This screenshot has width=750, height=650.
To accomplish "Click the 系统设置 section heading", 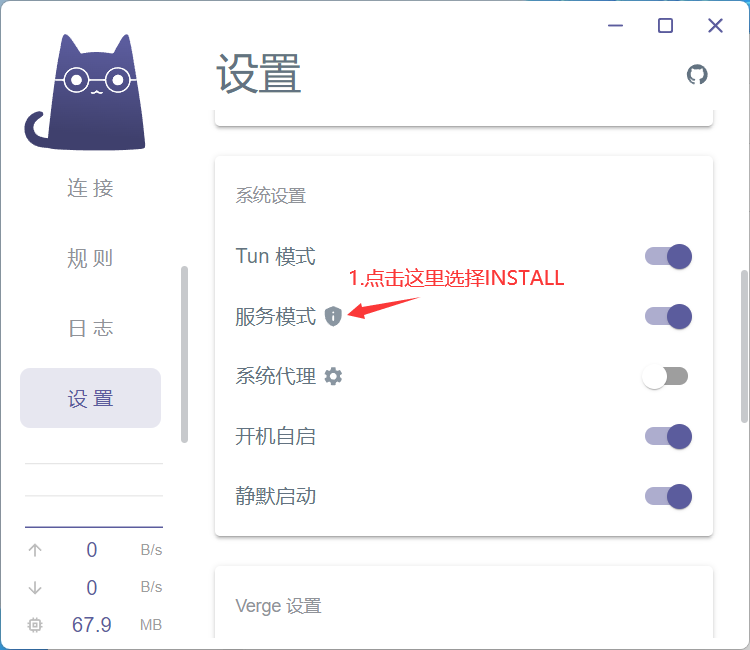I will [x=271, y=196].
